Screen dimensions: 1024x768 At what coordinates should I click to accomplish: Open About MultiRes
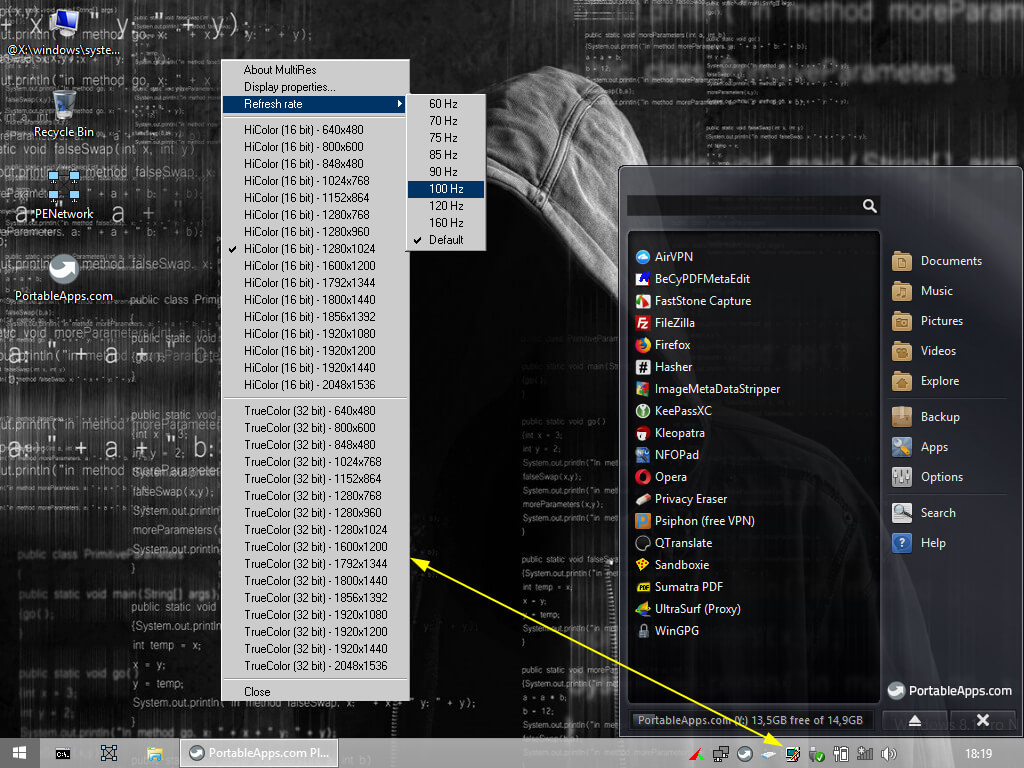tap(315, 70)
